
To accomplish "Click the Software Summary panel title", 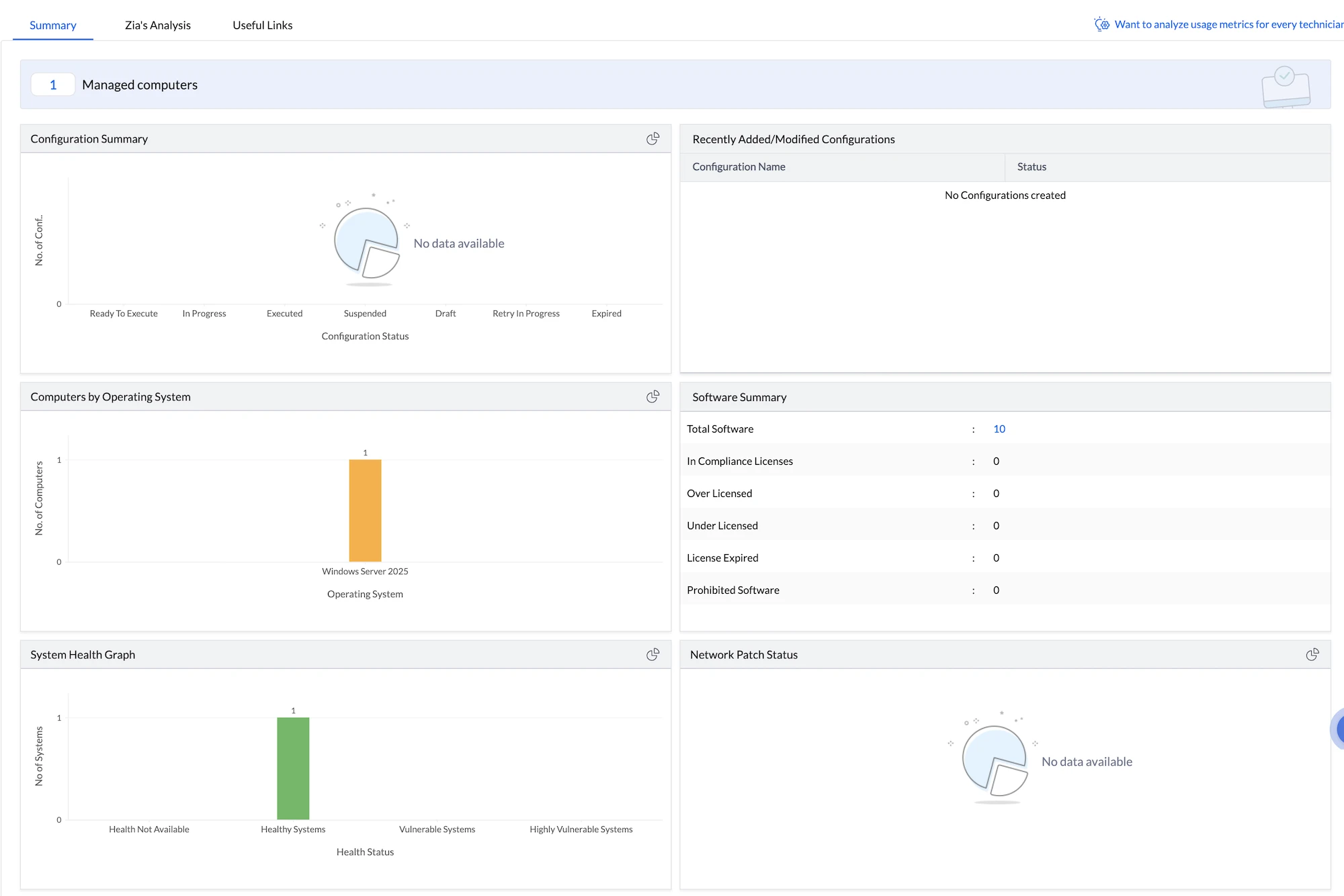I will (x=739, y=397).
